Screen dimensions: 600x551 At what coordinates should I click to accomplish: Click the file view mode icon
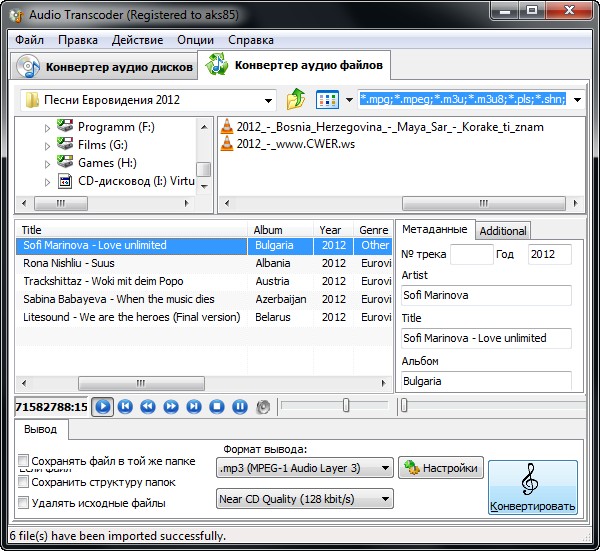[x=327, y=100]
